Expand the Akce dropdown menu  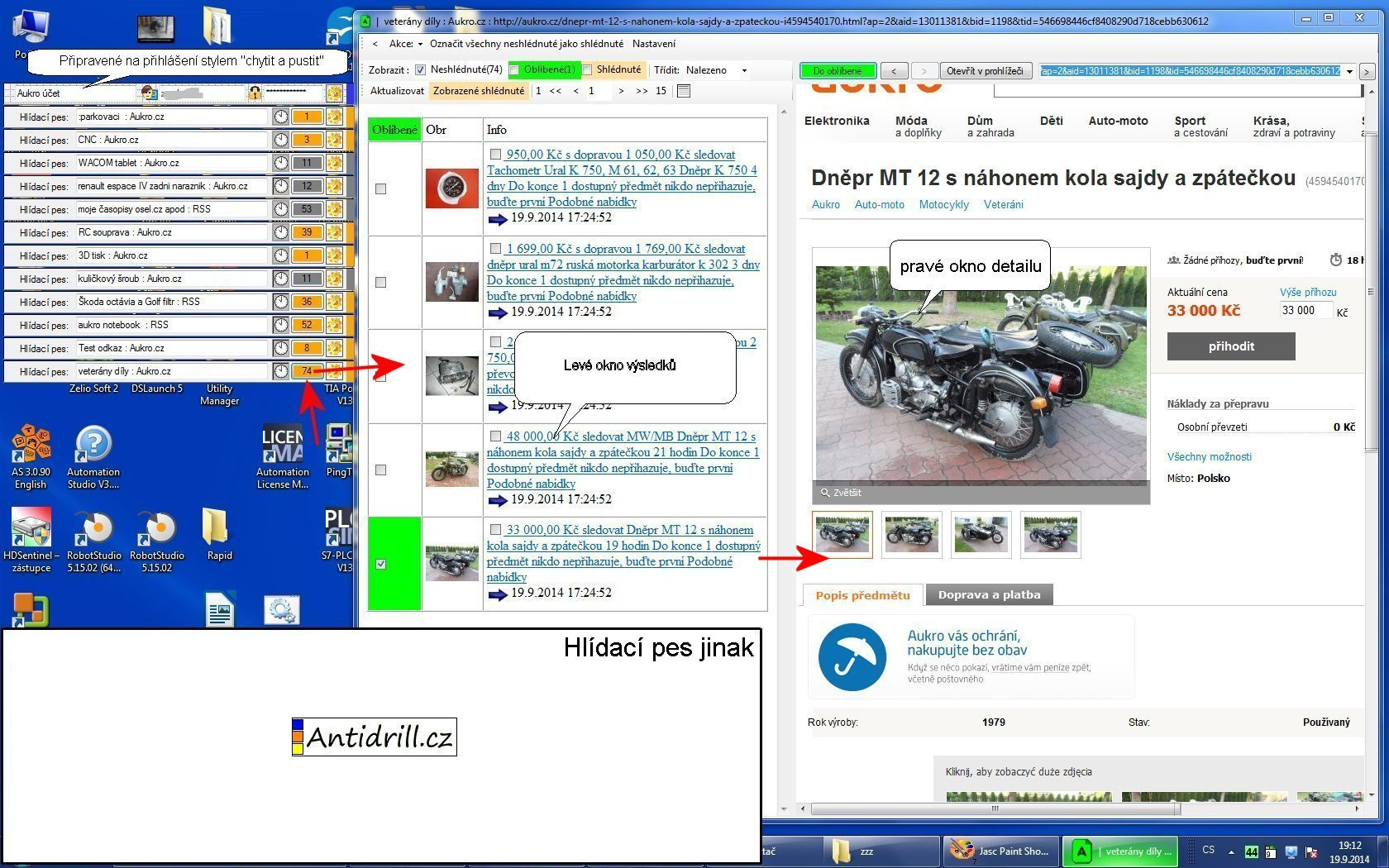[406, 44]
